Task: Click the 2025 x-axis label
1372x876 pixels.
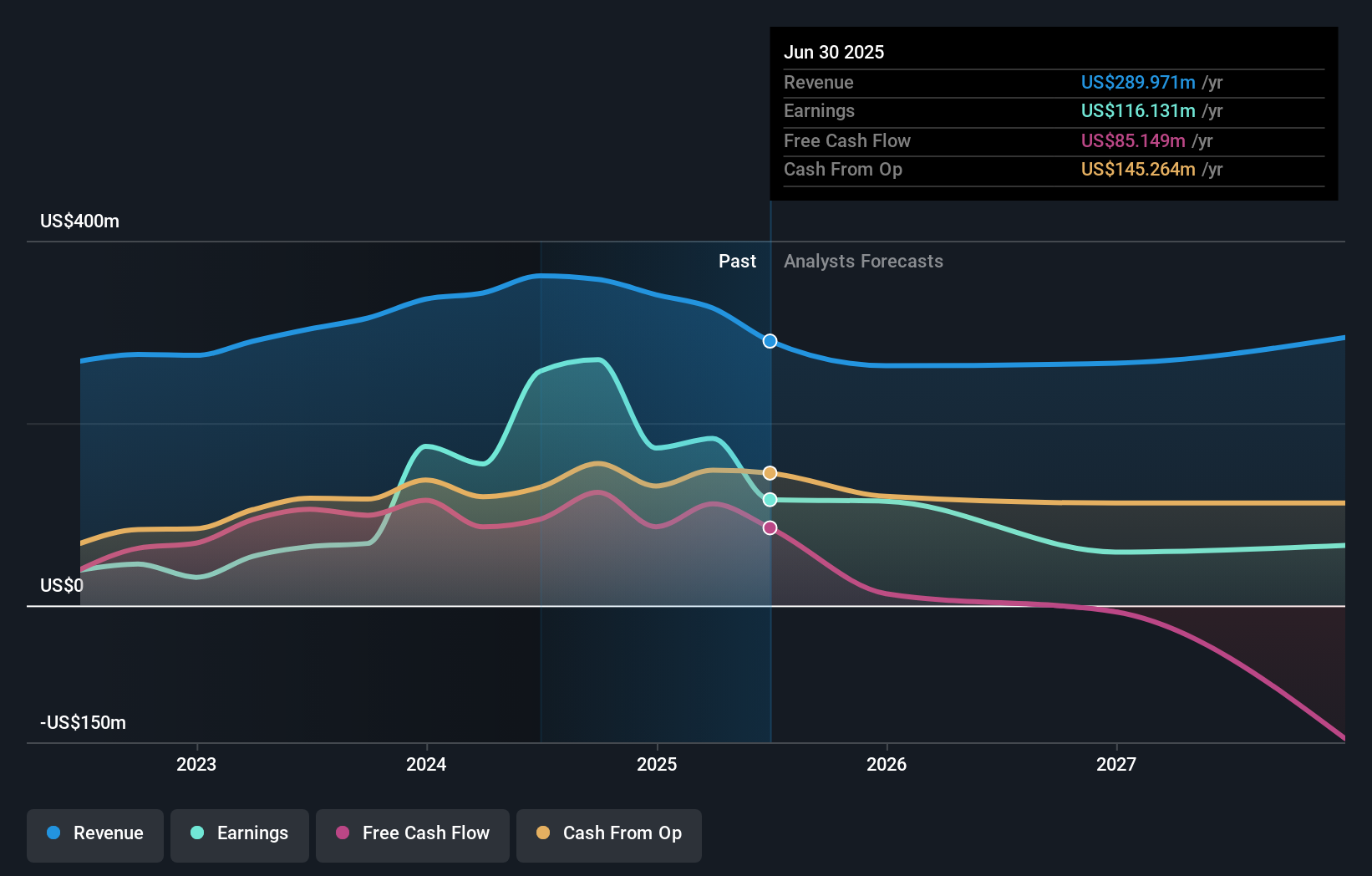Action: (x=657, y=764)
